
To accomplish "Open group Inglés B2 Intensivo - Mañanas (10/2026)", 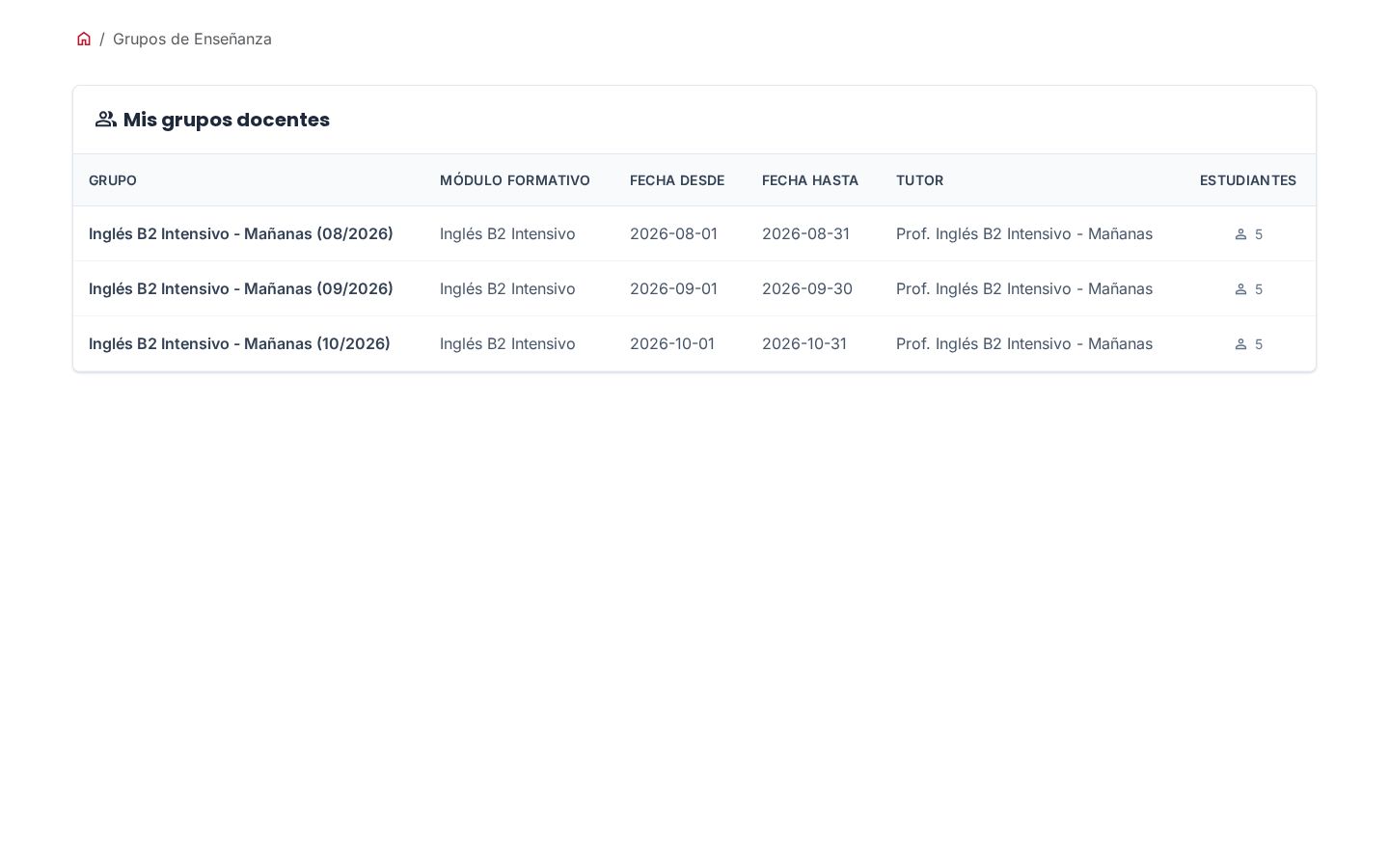I will [239, 343].
